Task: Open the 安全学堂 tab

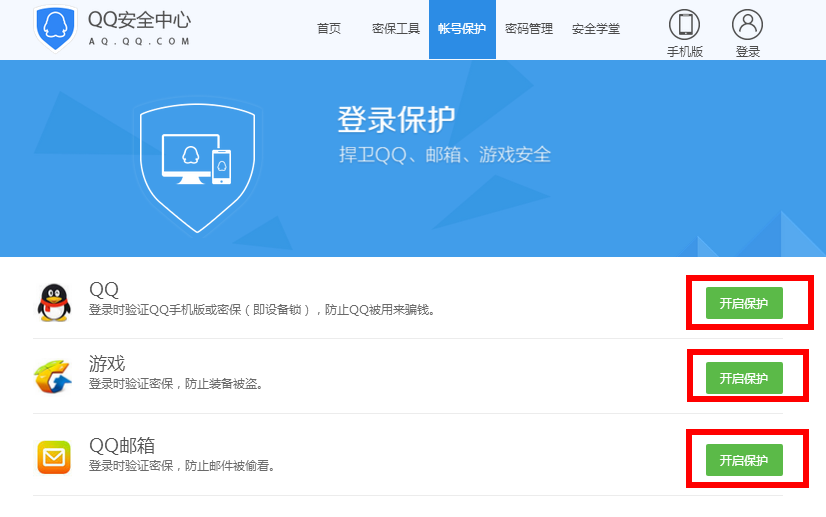Action: (596, 28)
